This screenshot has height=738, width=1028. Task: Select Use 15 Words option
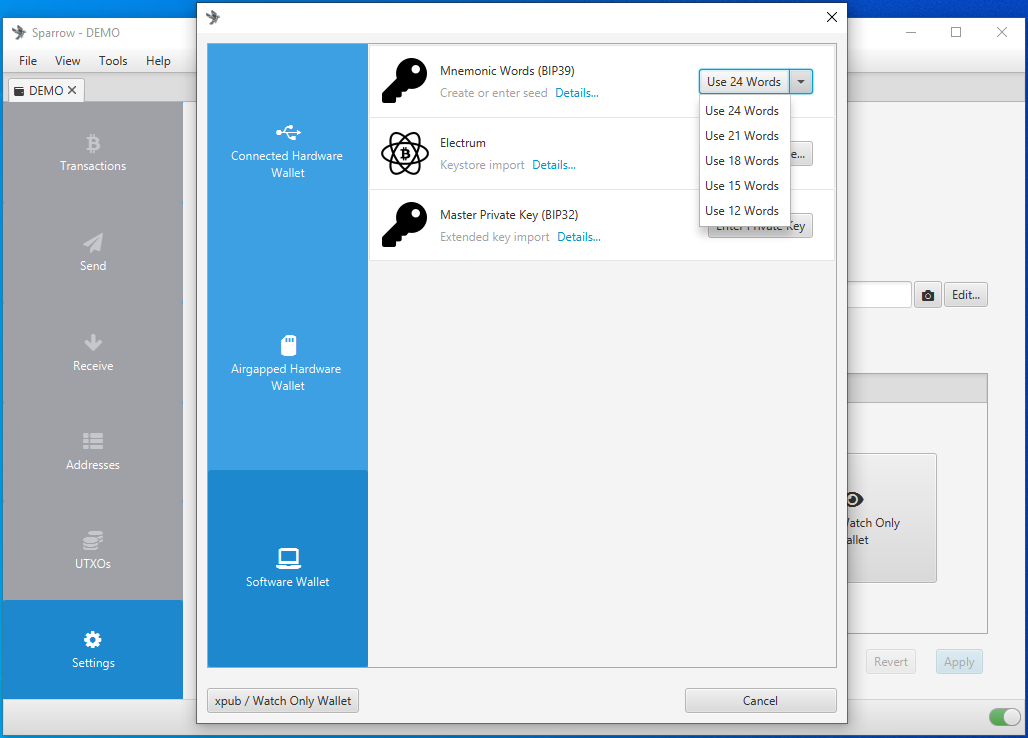(x=745, y=185)
